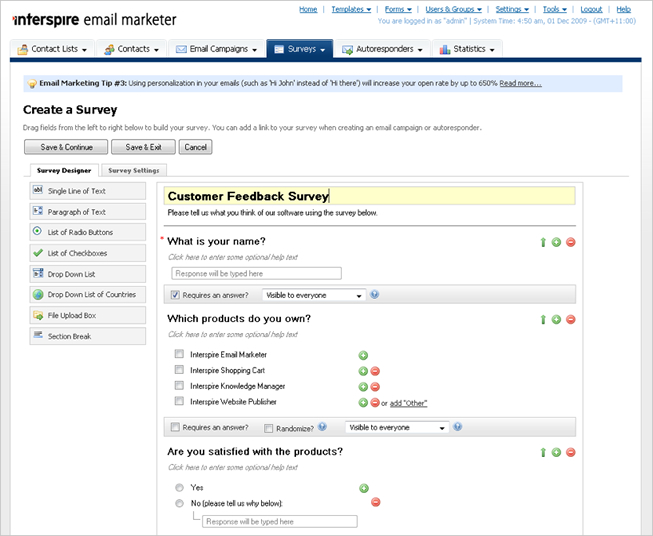Delete 'Which products do you own?' question

click(x=571, y=319)
